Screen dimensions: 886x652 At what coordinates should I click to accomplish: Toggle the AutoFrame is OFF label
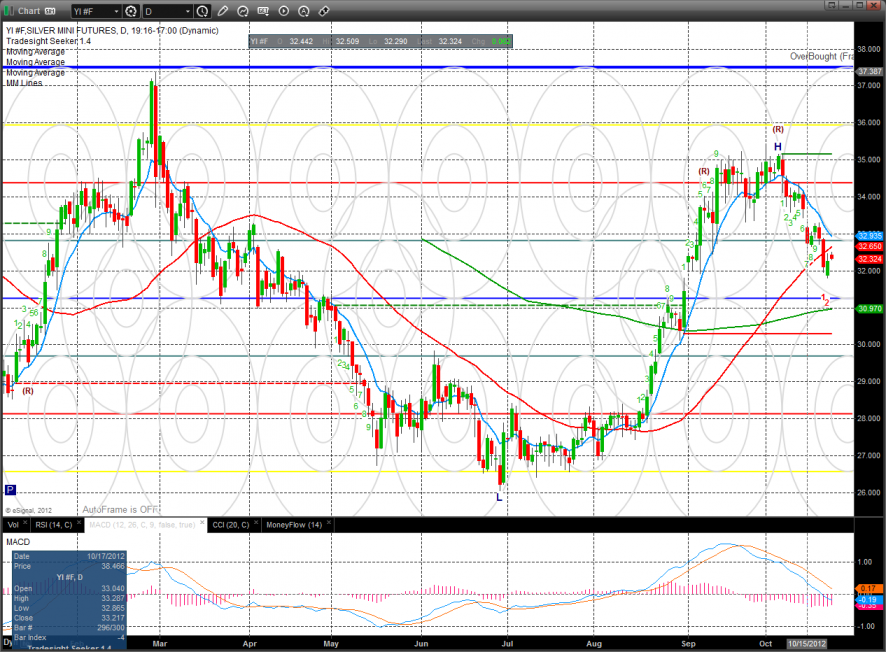(121, 509)
